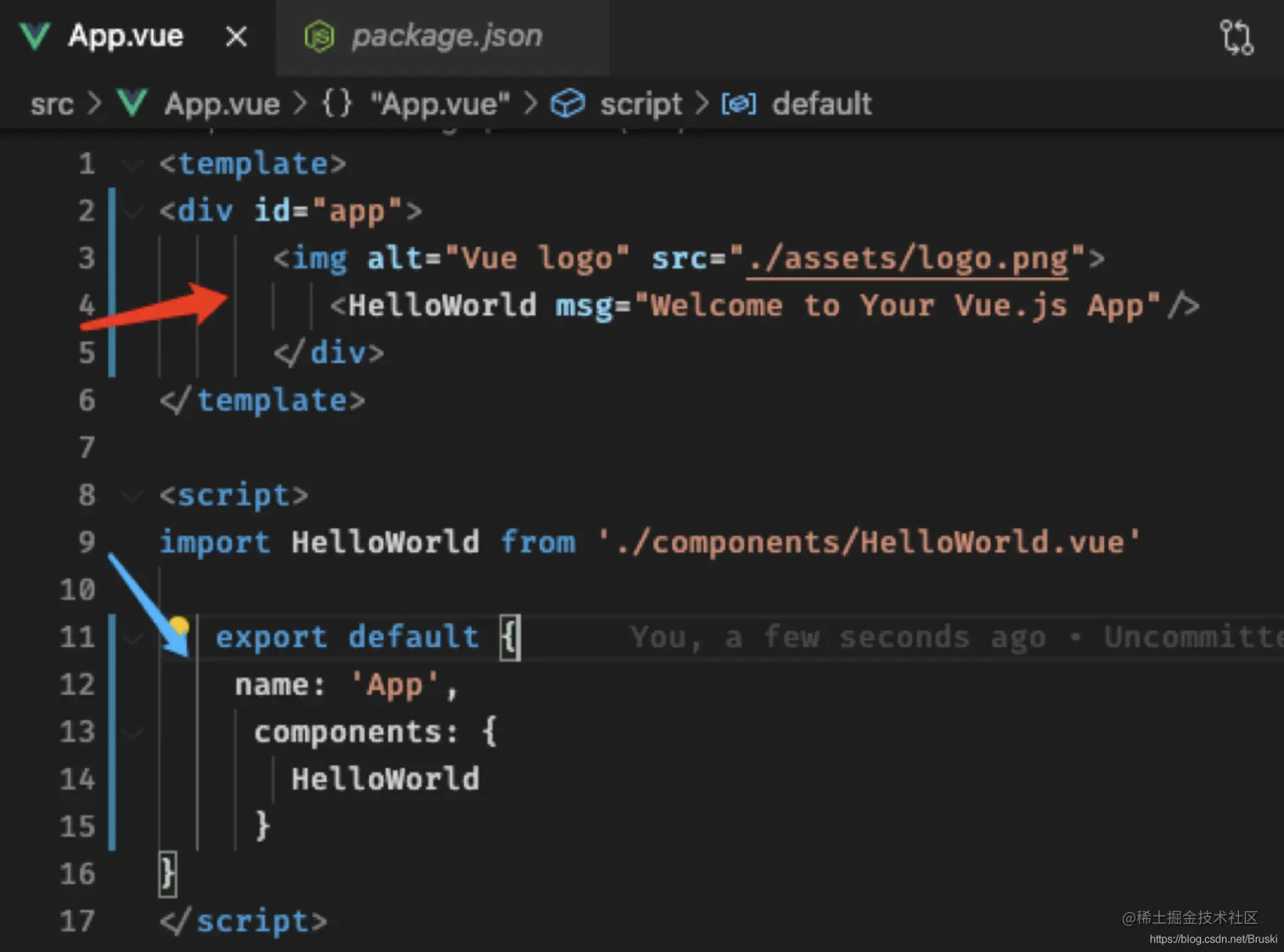Viewport: 1284px width, 952px height.
Task: Collapse the export default block on line 11
Action: 132,637
